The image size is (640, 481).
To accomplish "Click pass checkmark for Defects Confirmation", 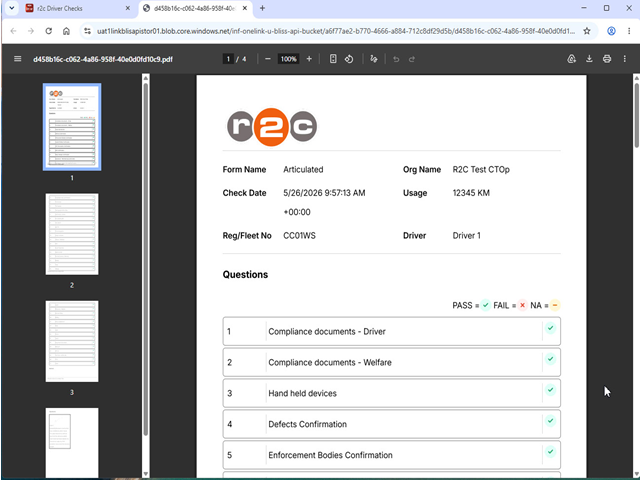I will coord(550,421).
